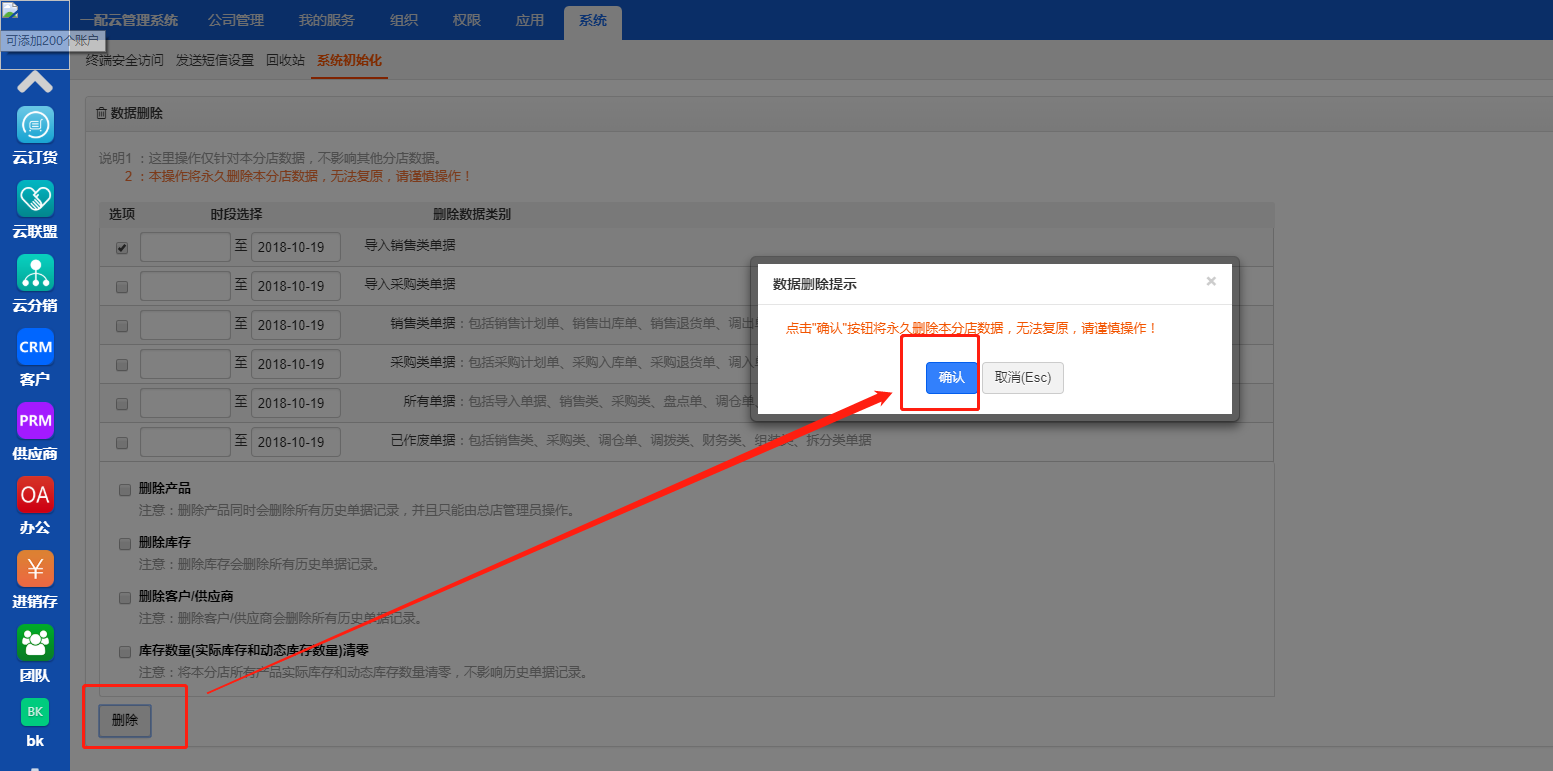Enable 库存数量清零 checkbox
The width and height of the screenshot is (1553, 771).
click(x=125, y=652)
